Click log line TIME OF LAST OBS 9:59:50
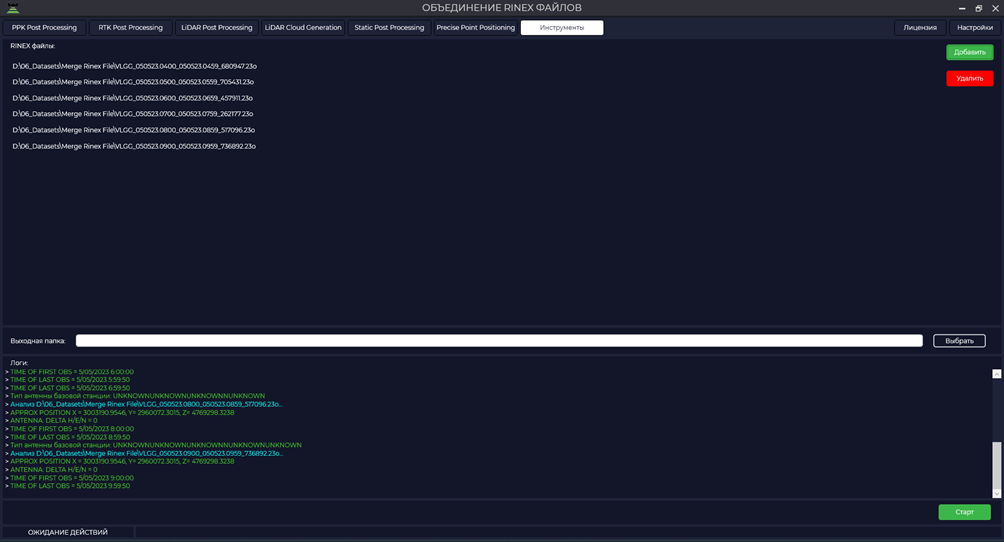Image resolution: width=1004 pixels, height=542 pixels. (x=70, y=486)
